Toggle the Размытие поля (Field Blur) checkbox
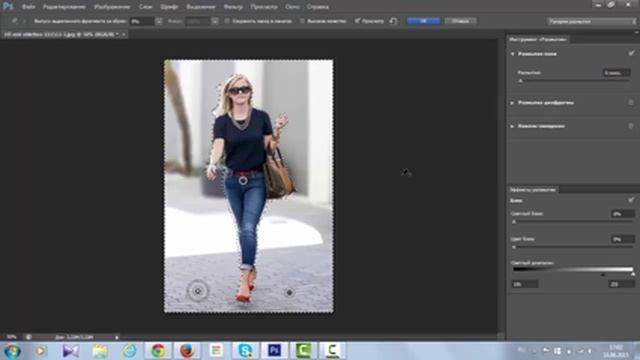Screen dimensions: 640x360 point(631,53)
